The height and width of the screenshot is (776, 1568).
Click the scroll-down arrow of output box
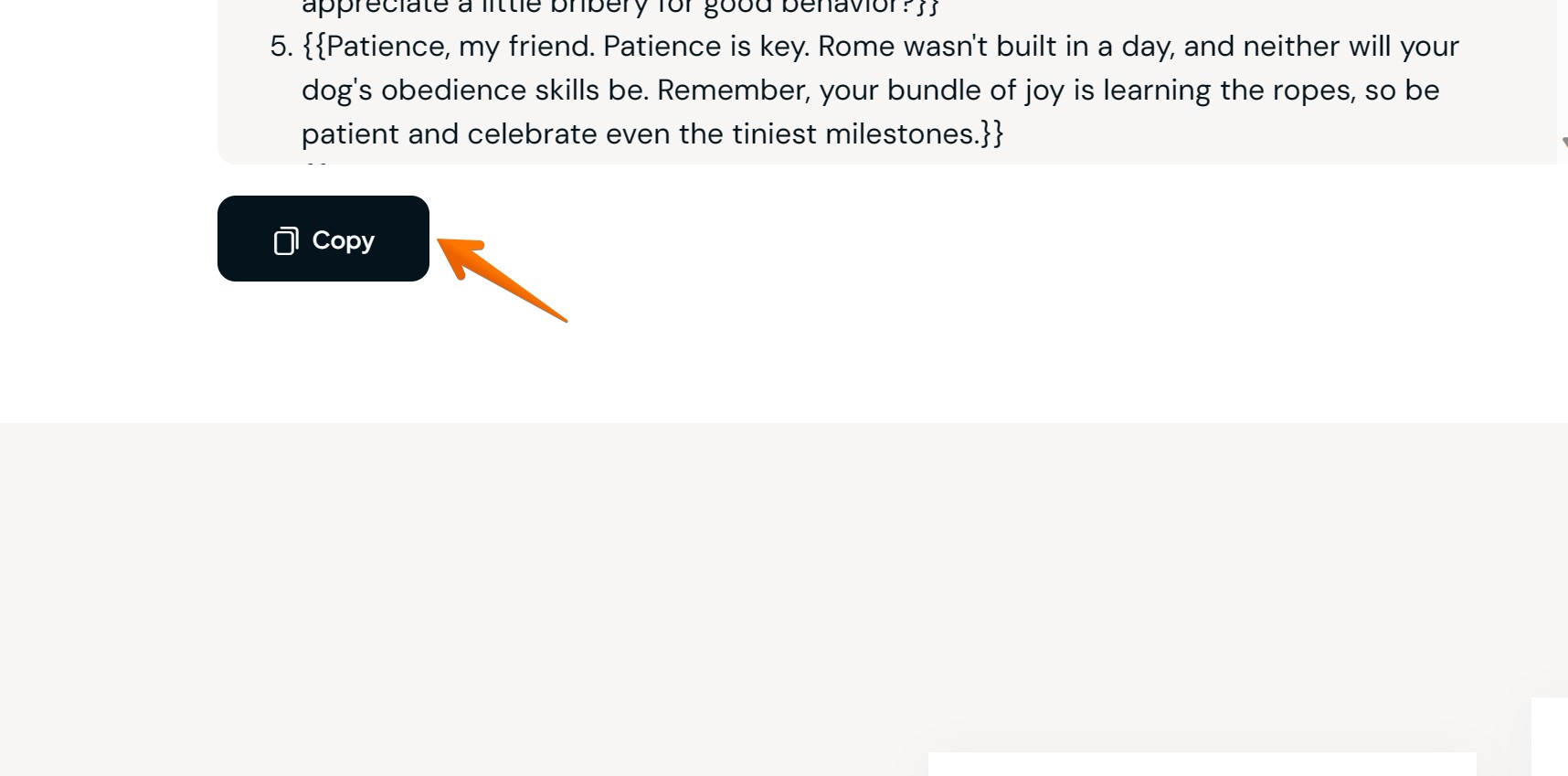[1563, 143]
